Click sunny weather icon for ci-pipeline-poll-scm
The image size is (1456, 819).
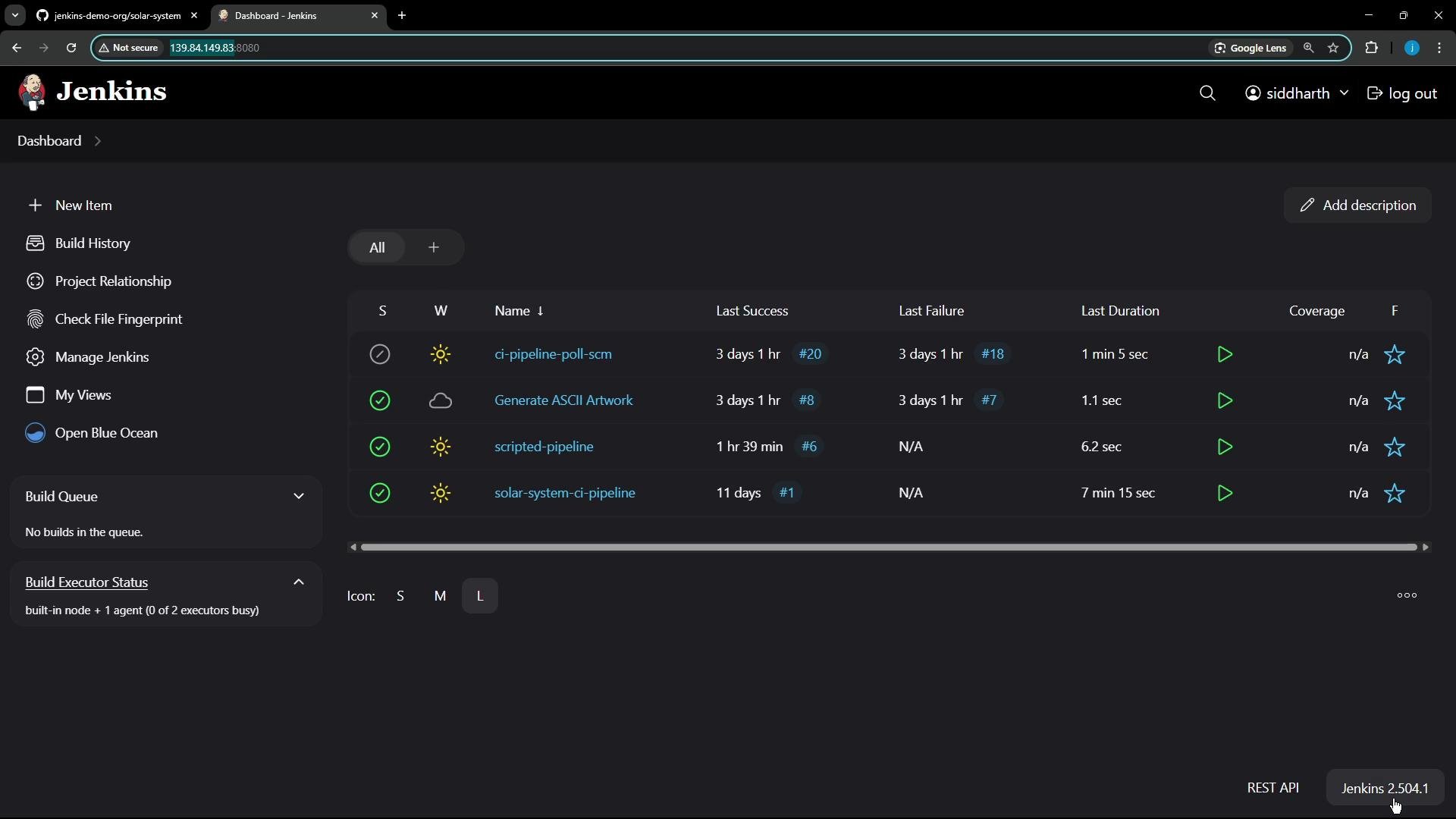pos(441,354)
